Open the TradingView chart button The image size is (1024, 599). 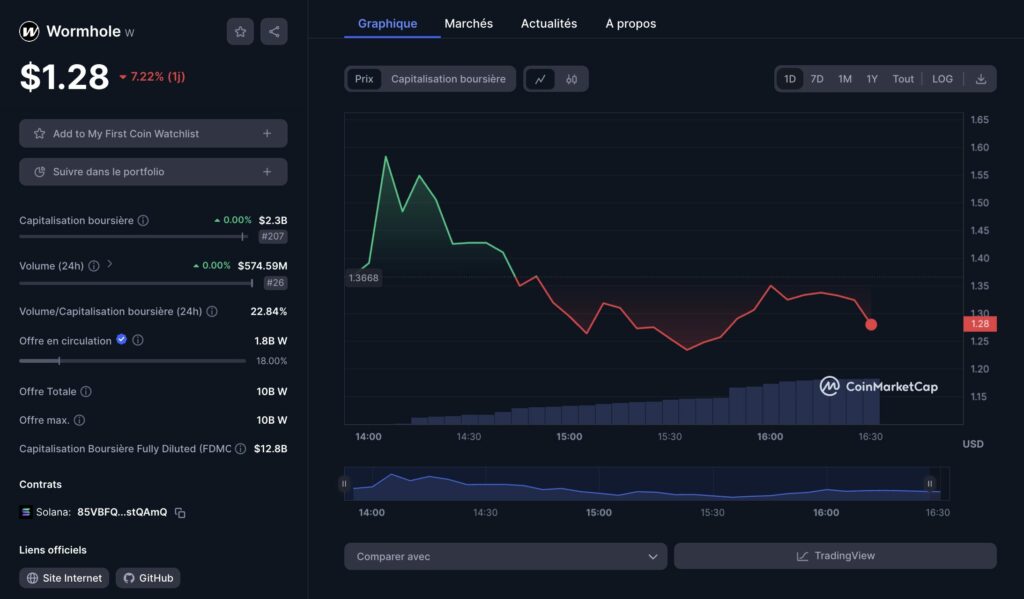835,556
